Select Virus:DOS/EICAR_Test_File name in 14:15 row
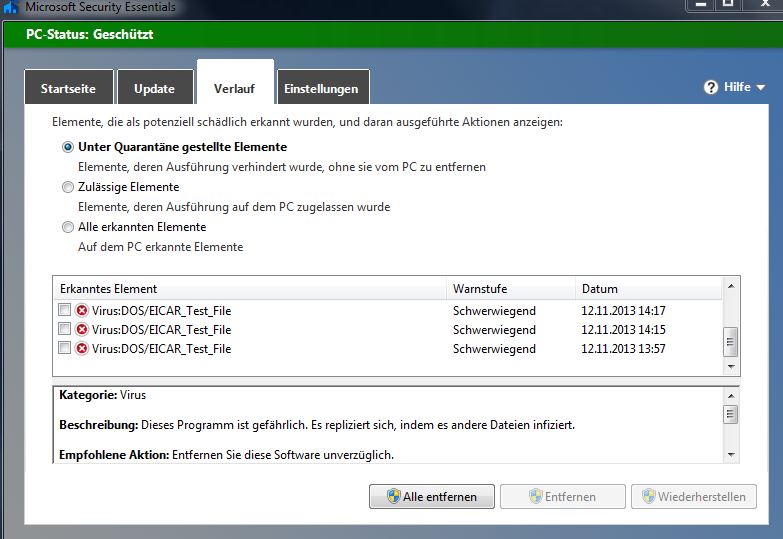The image size is (783, 539). [161, 330]
